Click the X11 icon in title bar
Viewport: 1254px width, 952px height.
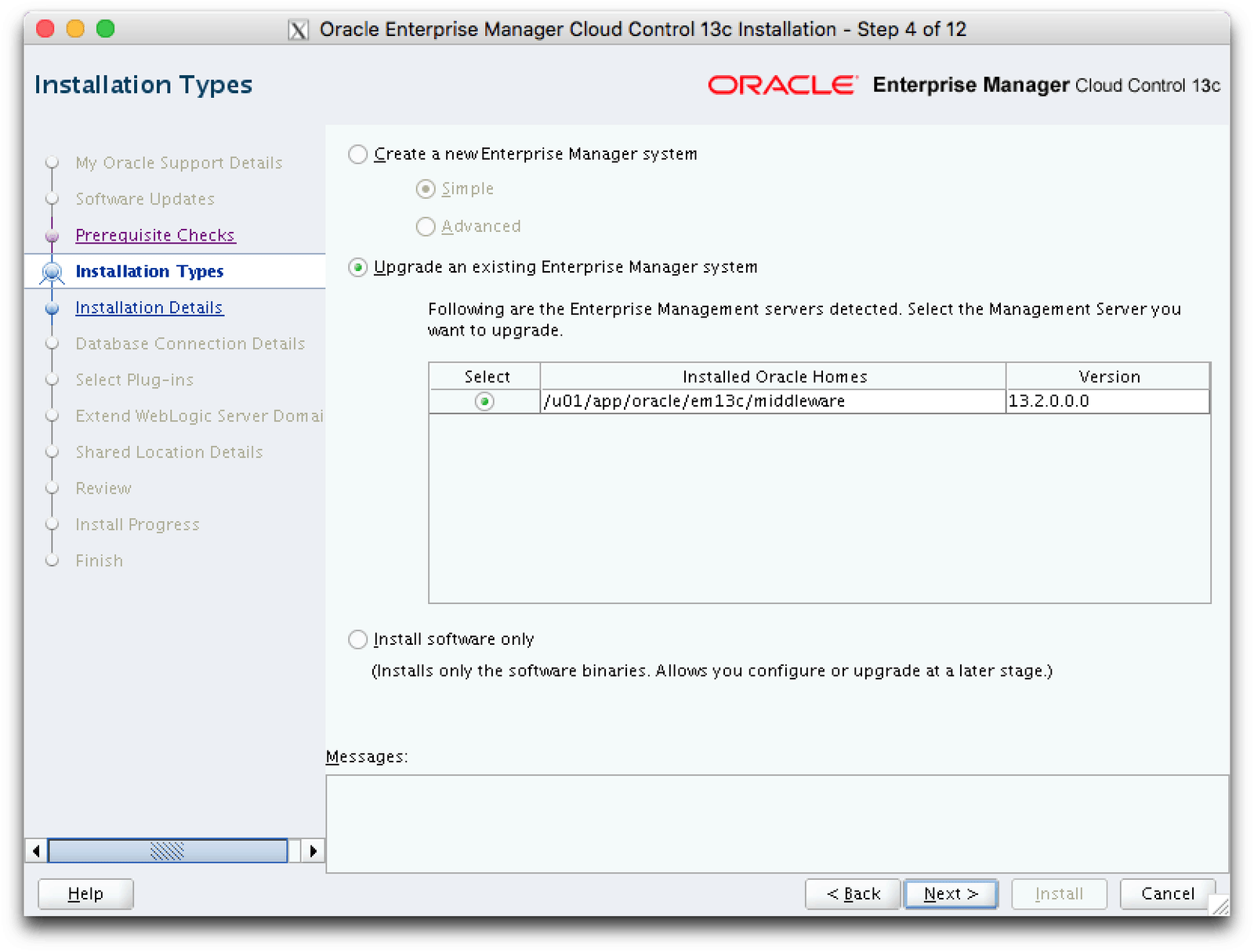[x=298, y=30]
